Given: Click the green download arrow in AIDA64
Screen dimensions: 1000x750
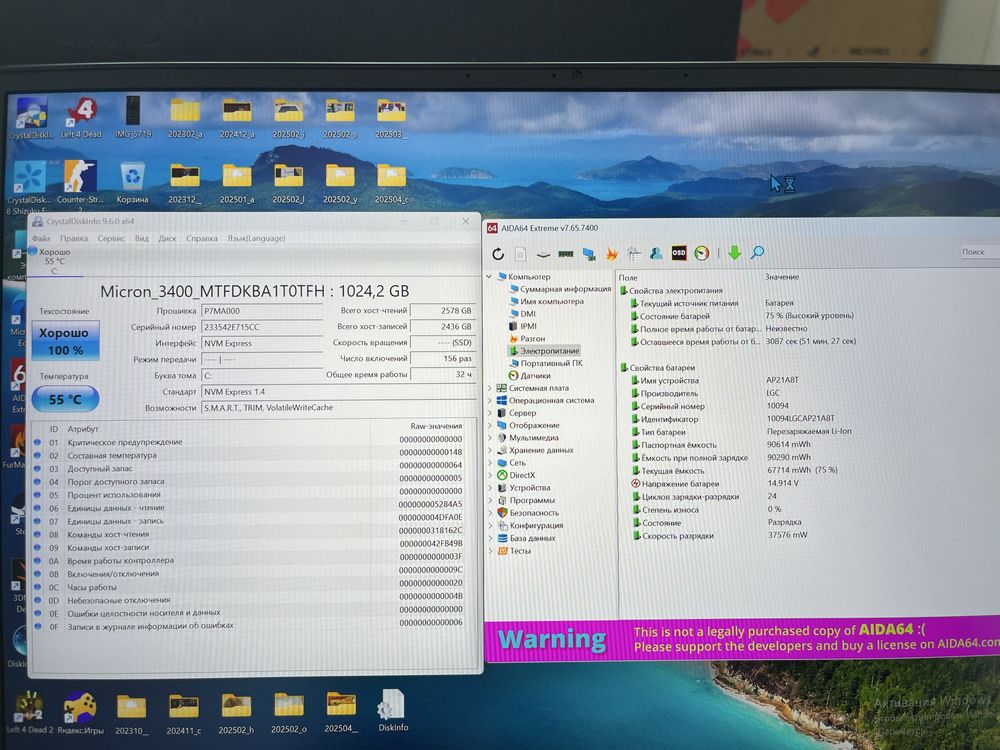Looking at the screenshot, I should pos(735,253).
